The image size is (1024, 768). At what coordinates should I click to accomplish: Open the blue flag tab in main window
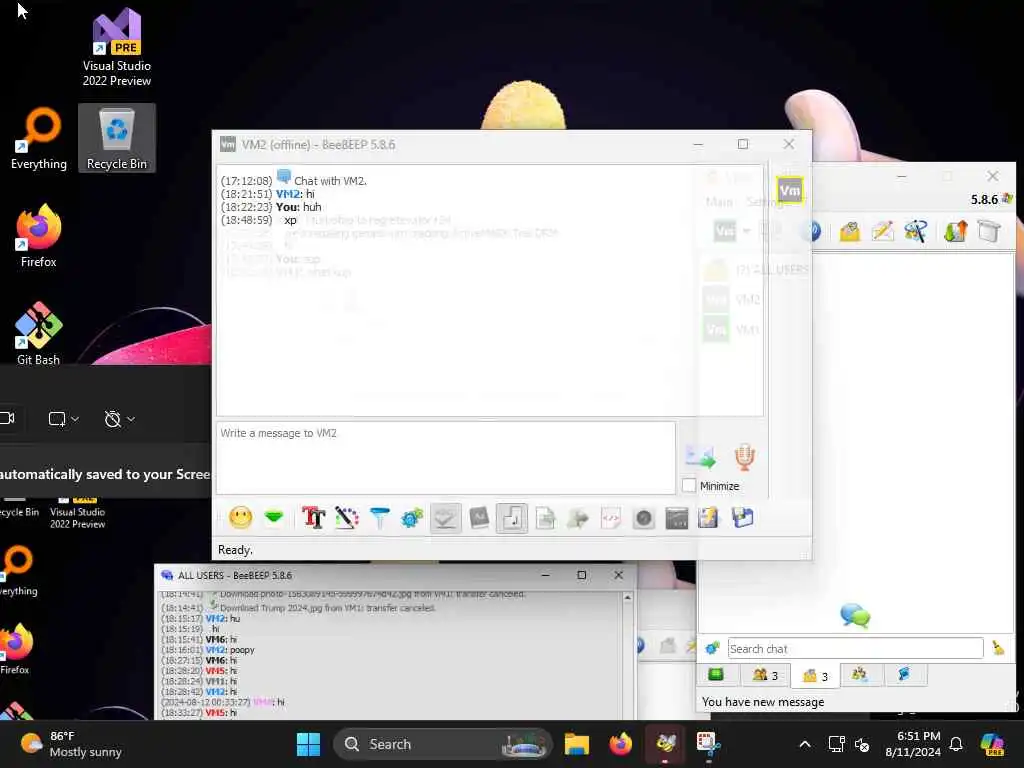(904, 675)
